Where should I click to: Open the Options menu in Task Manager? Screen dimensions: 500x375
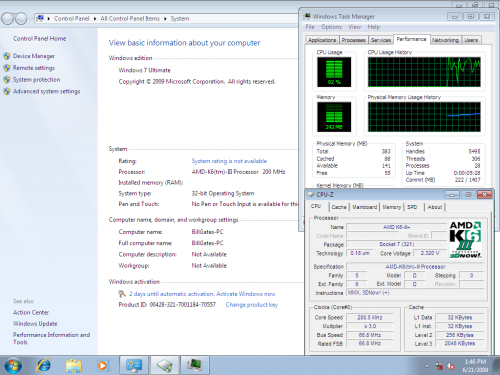click(x=331, y=27)
